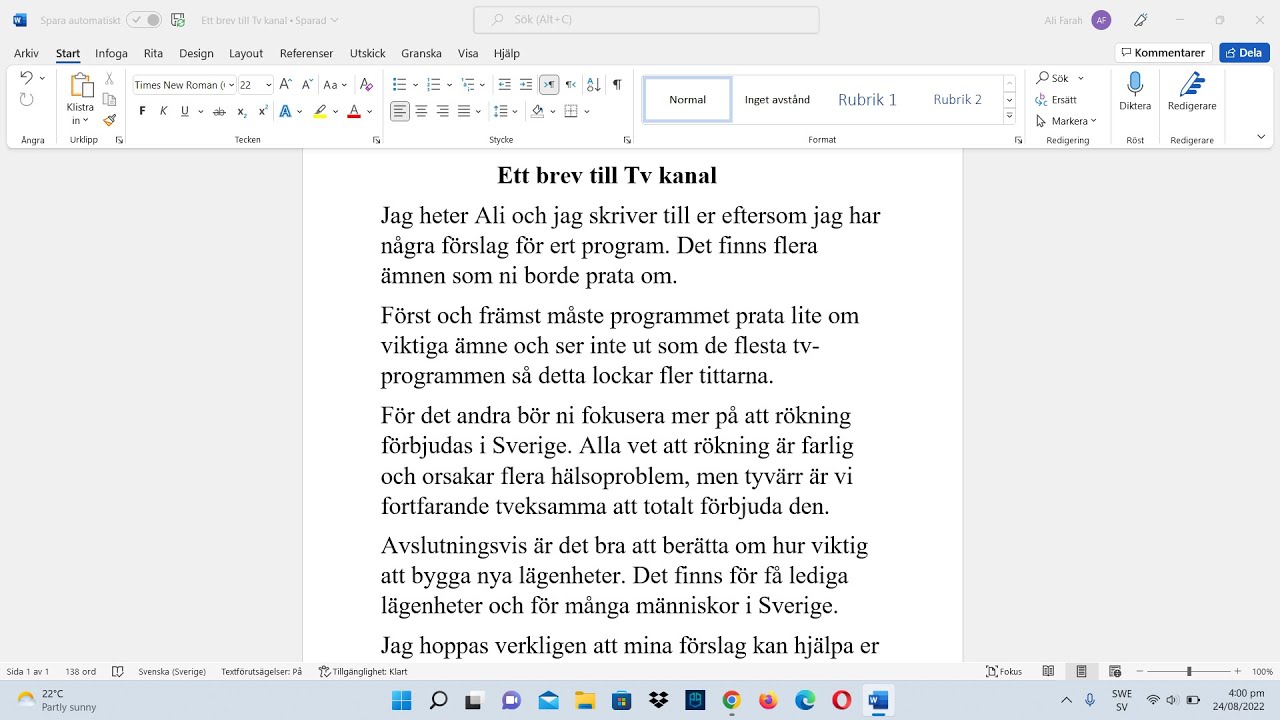The height and width of the screenshot is (720, 1280).
Task: Toggle italic K button
Action: point(163,111)
